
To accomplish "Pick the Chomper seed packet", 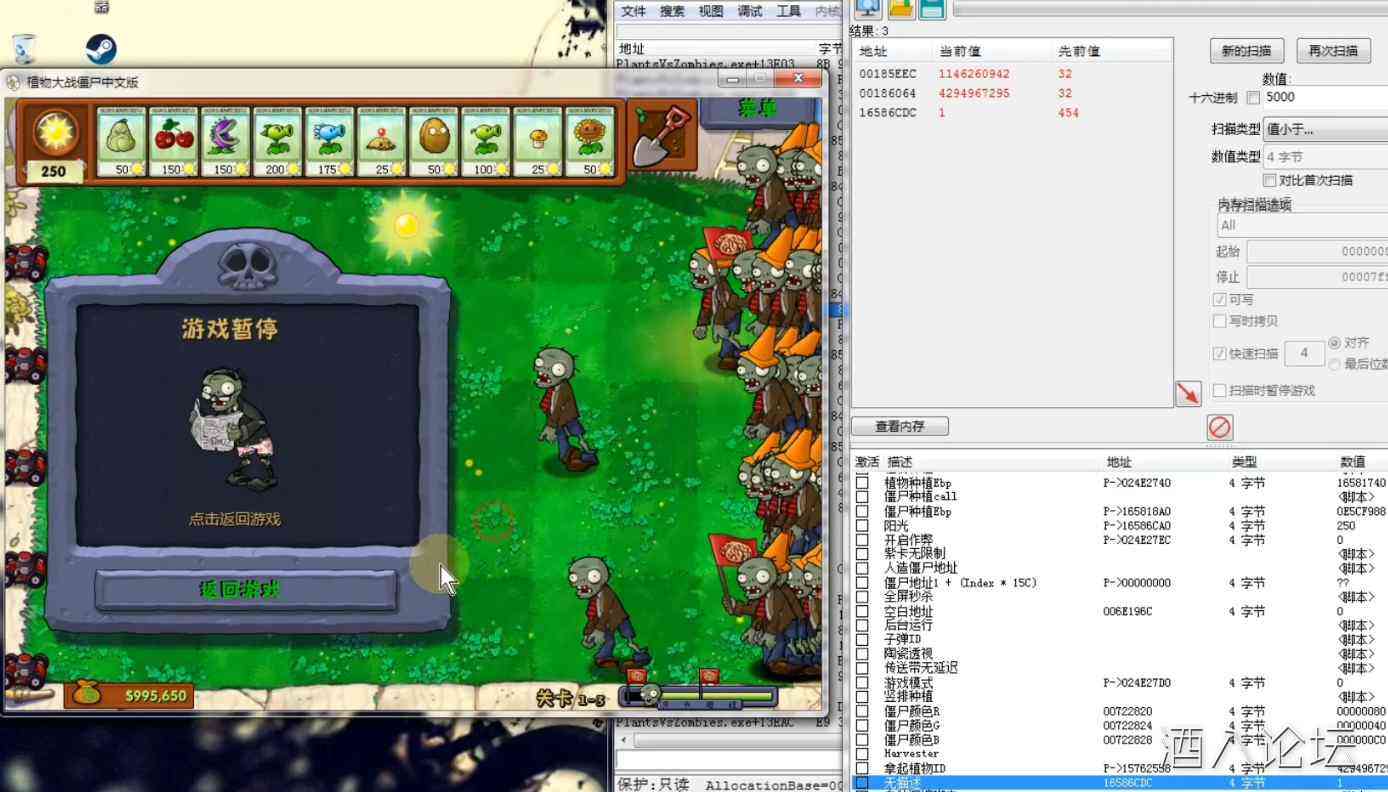I will pos(226,142).
